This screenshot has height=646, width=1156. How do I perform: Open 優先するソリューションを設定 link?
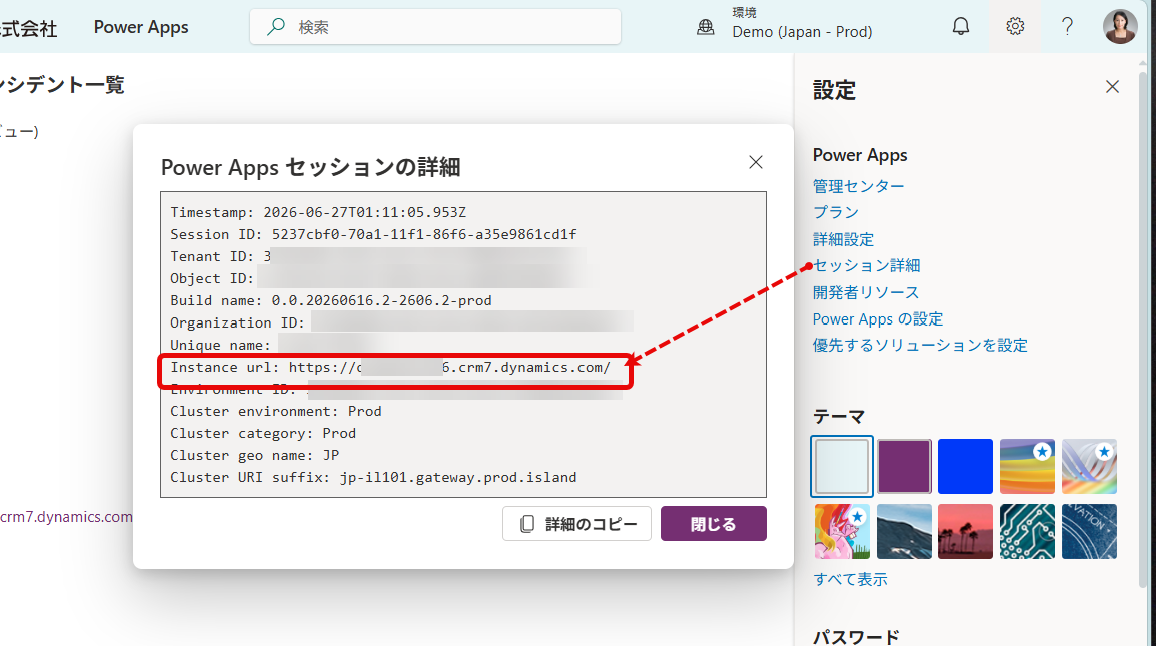920,345
